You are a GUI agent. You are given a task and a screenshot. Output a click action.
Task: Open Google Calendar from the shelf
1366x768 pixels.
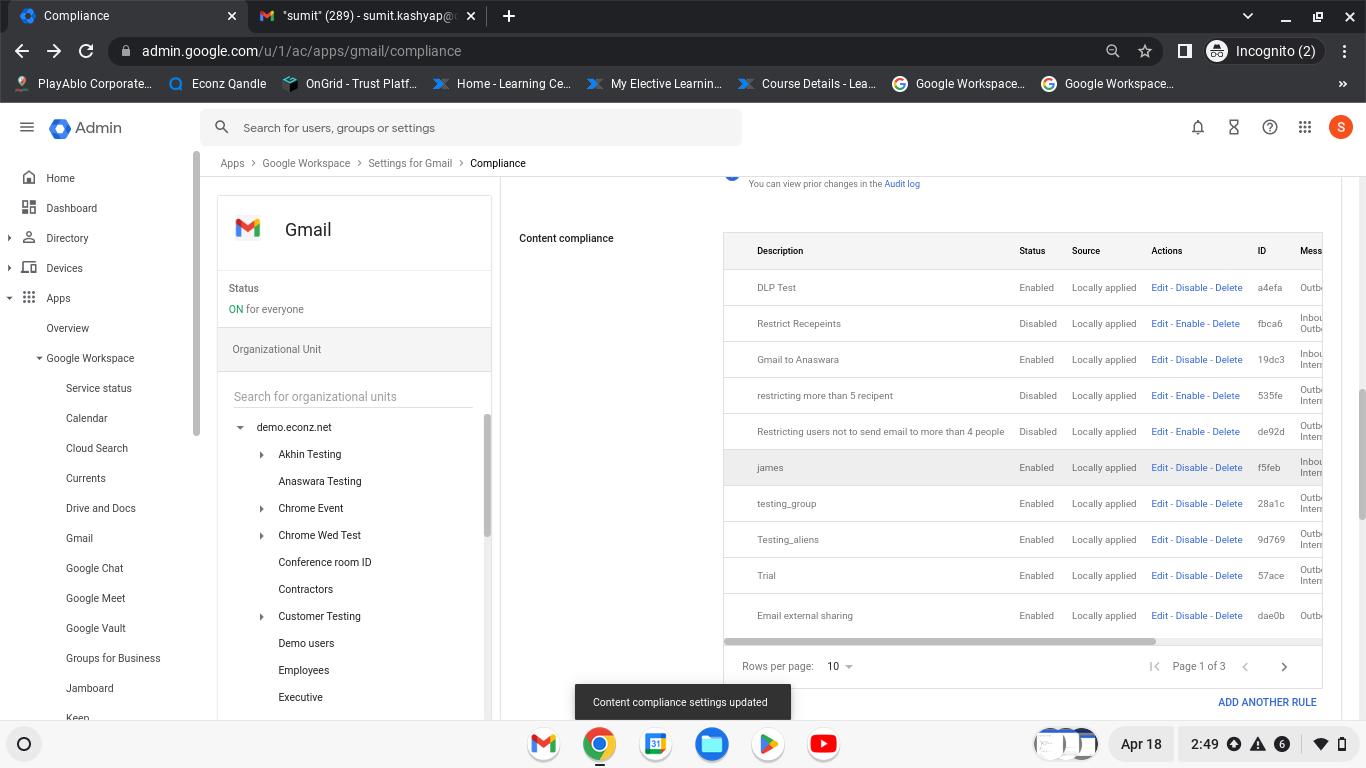(x=655, y=744)
